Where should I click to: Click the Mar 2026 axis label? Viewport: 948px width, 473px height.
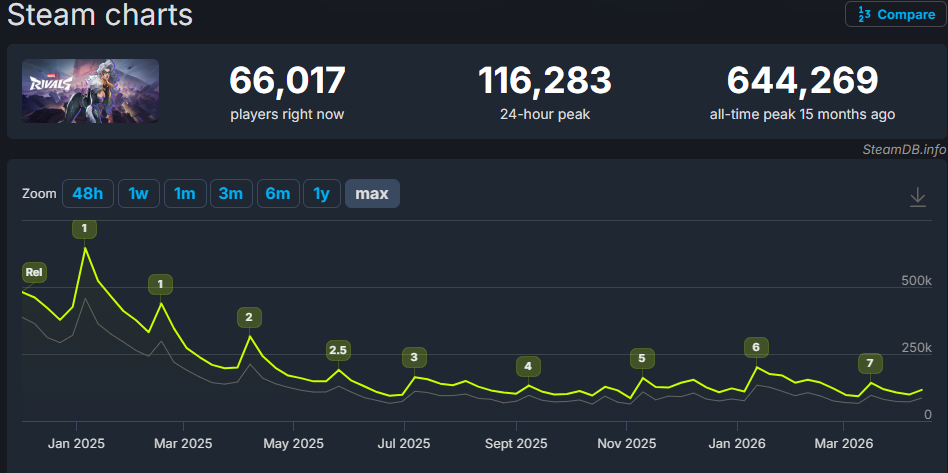click(843, 443)
